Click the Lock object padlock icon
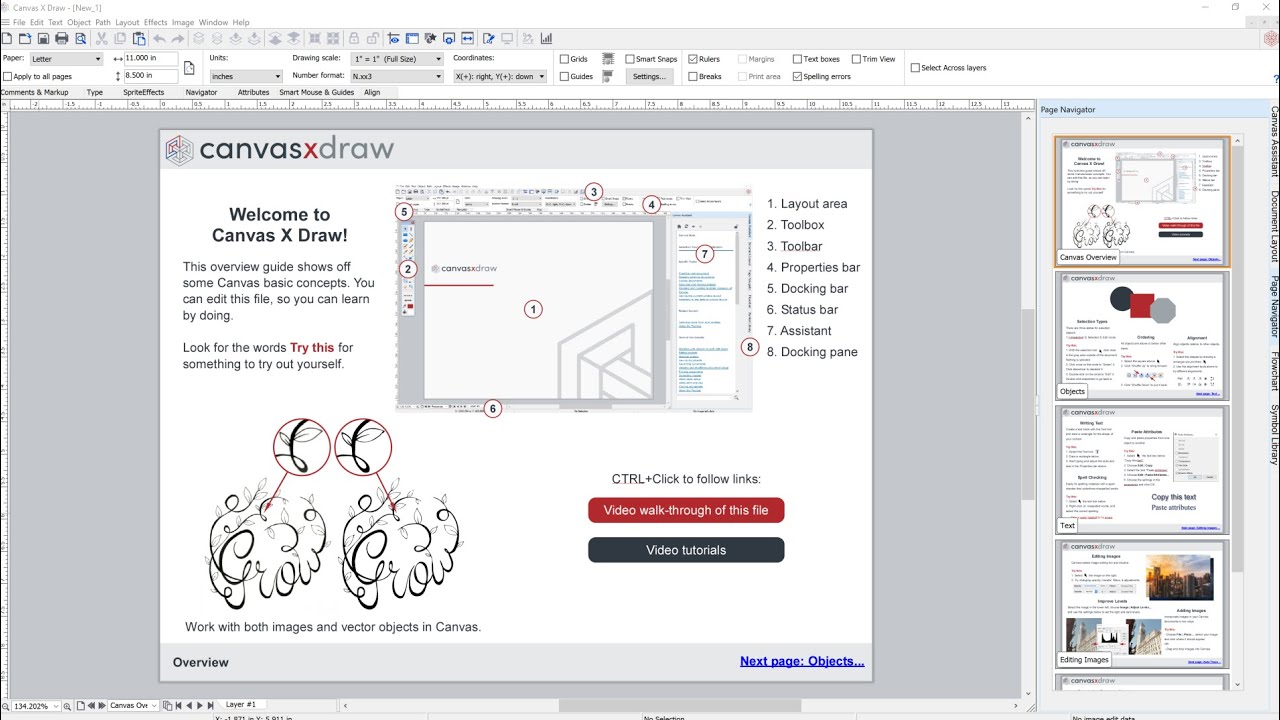 354,38
